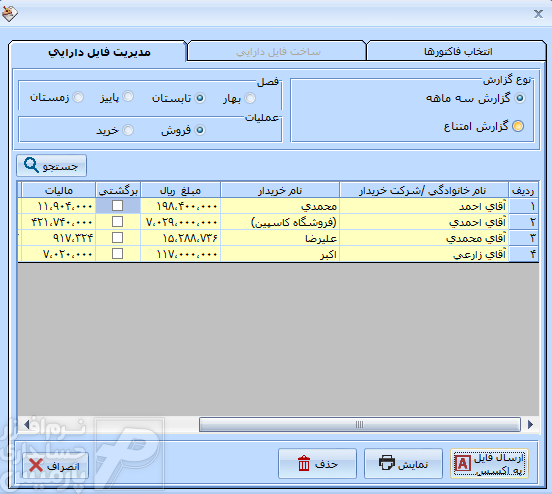Click the ردیف column header

point(523,190)
